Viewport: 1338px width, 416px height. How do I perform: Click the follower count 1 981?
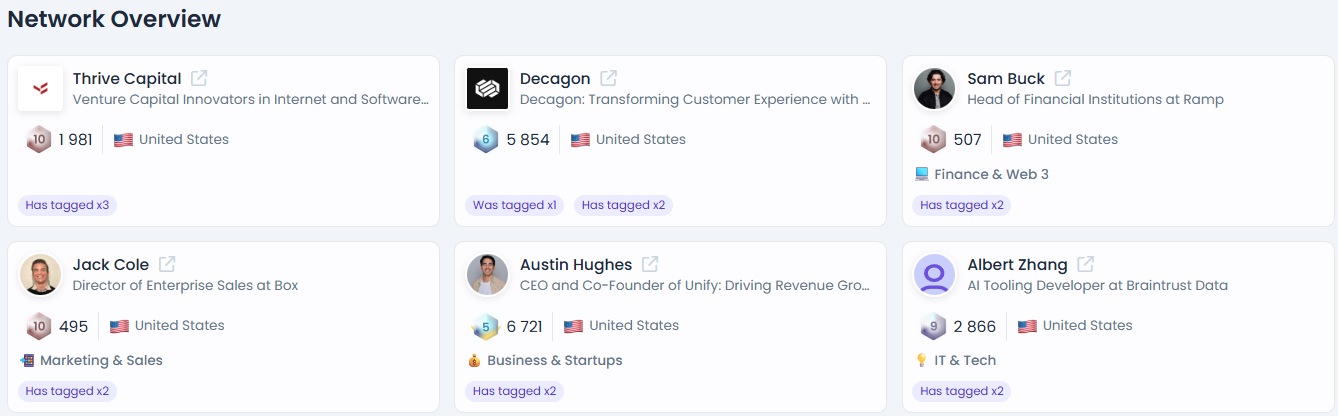coord(75,140)
